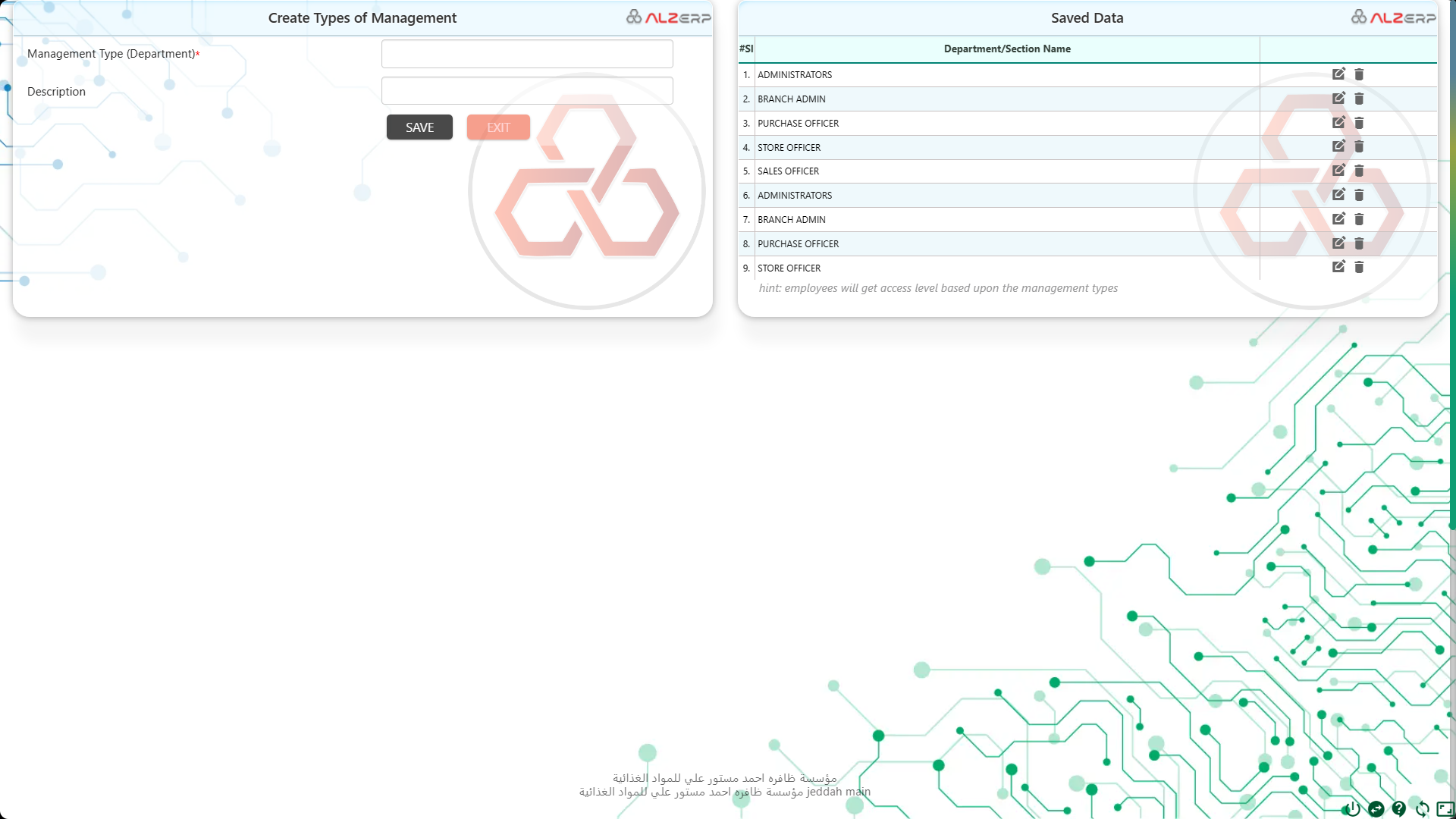Edit the SALES OFFICER row
Image resolution: width=1456 pixels, height=819 pixels.
pos(1338,171)
